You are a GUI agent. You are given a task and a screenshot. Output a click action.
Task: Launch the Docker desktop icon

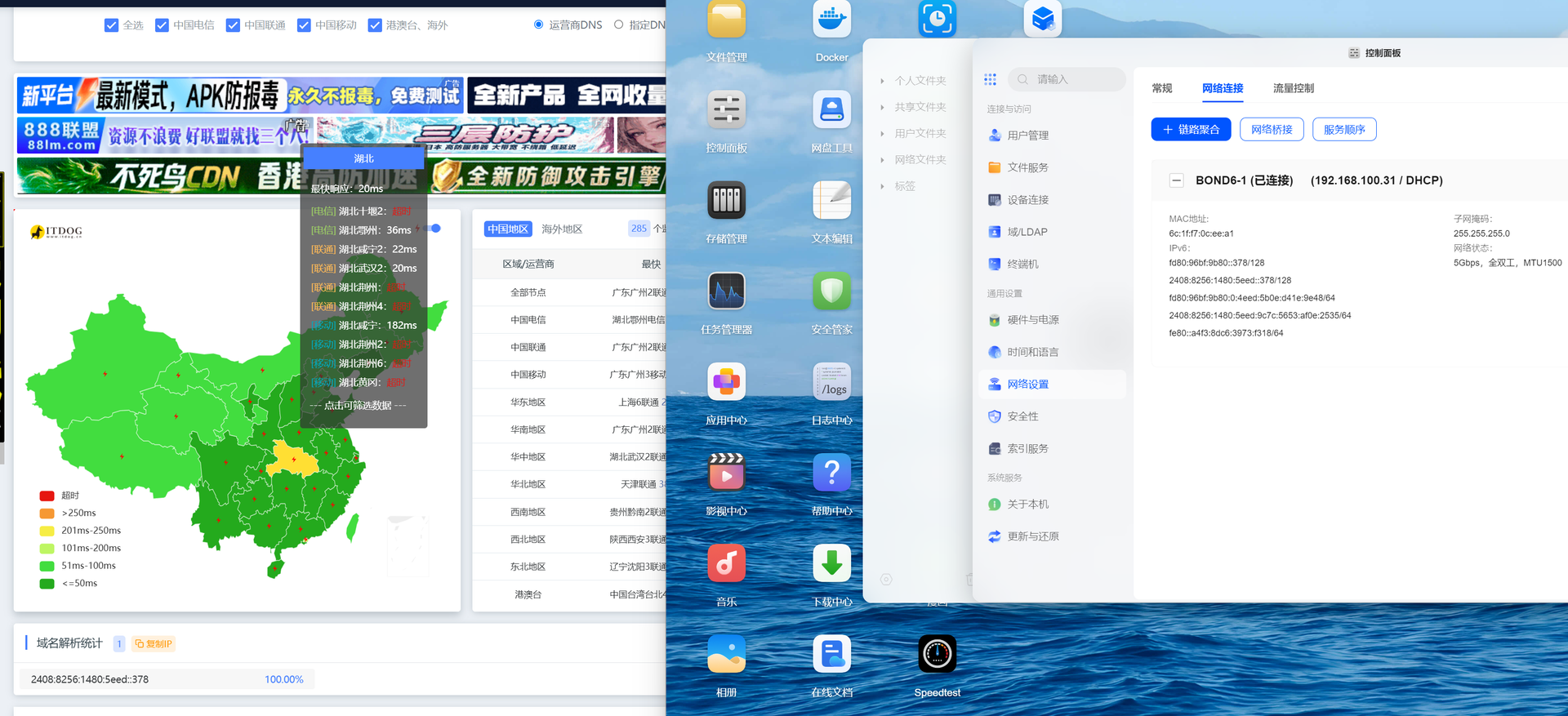(x=831, y=20)
